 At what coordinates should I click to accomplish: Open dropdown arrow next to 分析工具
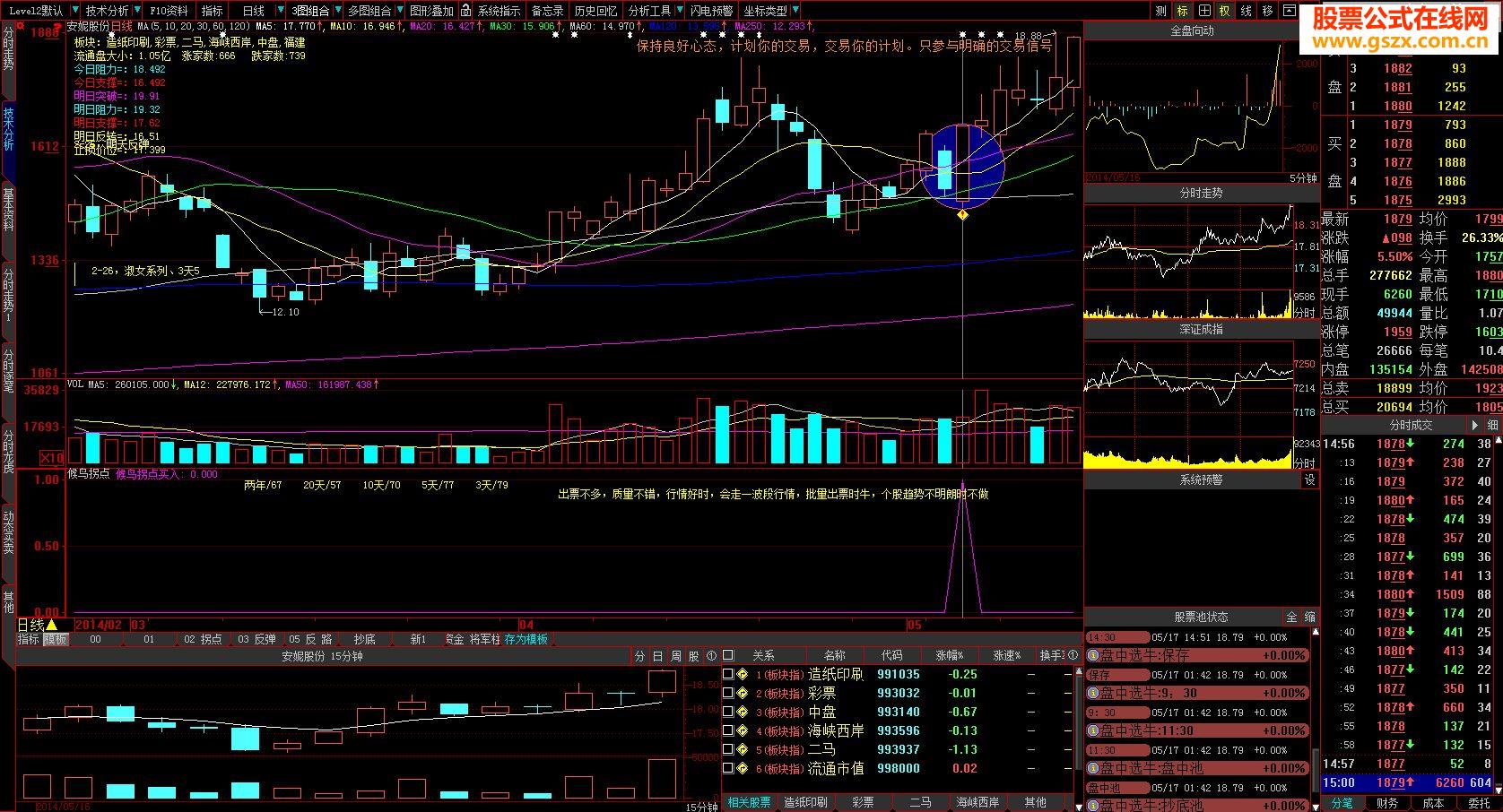679,12
